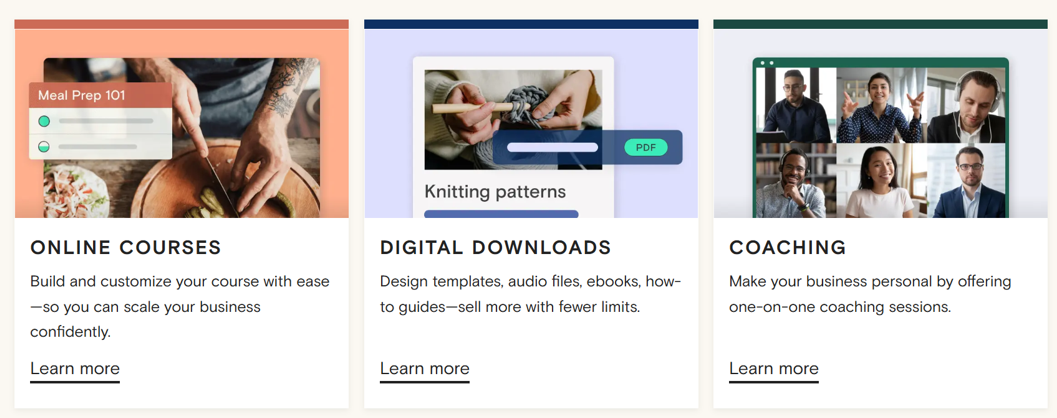This screenshot has width=1057, height=418.
Task: Click the blue bar below Knitting patterns
Action: point(501,213)
